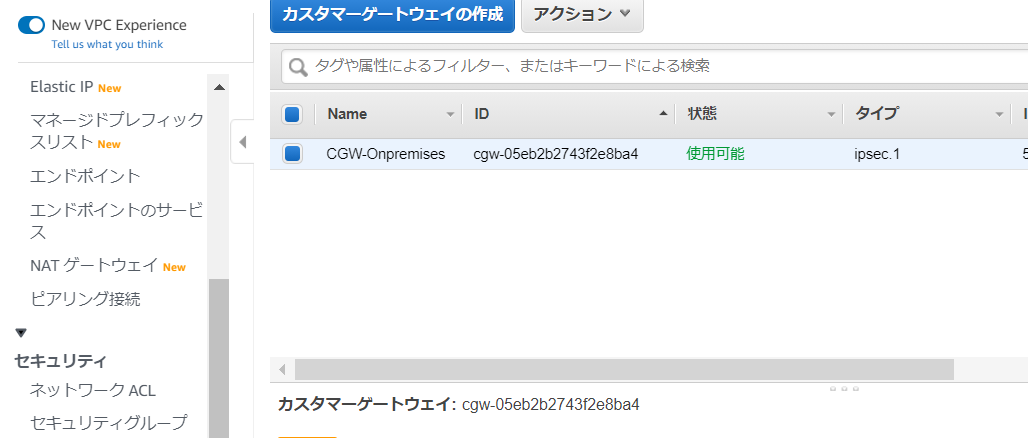Click the magnifier search icon

click(x=298, y=68)
